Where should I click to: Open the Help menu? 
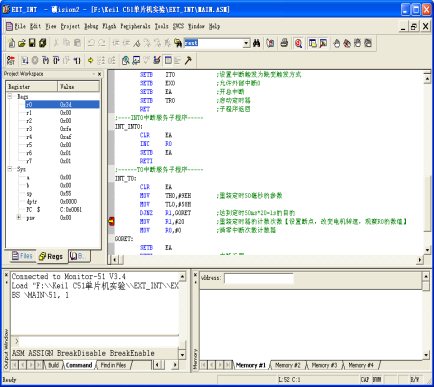(214, 26)
